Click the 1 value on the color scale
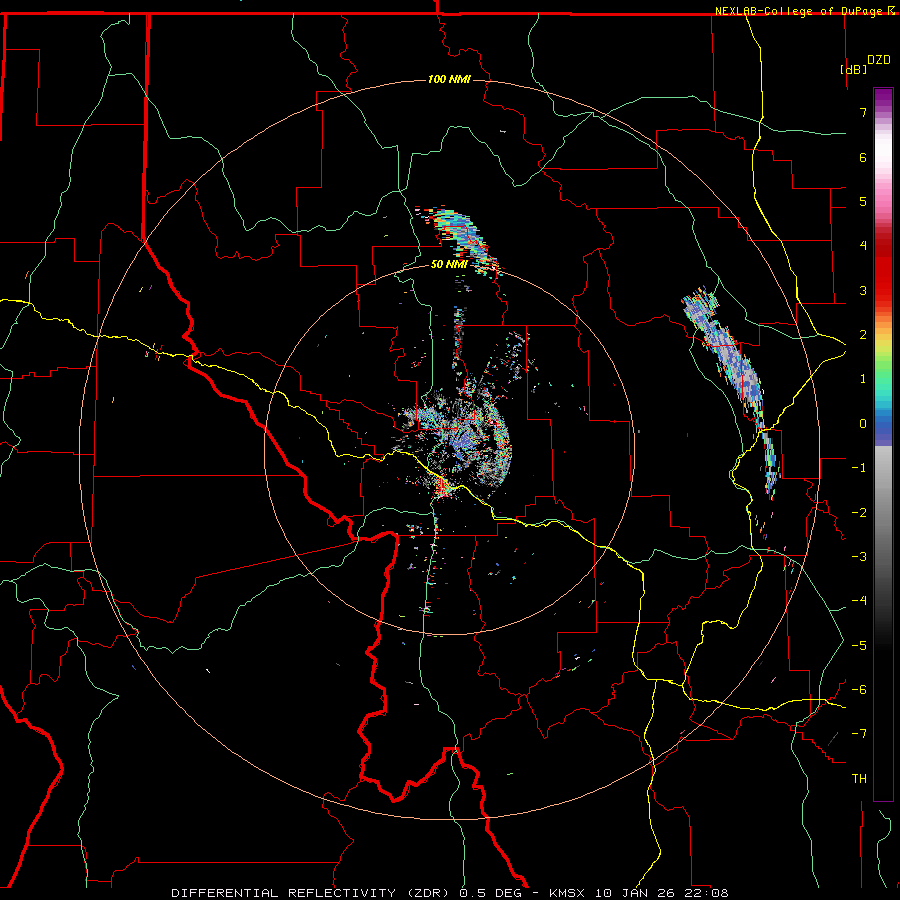Screen dimensions: 900x900 tap(863, 379)
